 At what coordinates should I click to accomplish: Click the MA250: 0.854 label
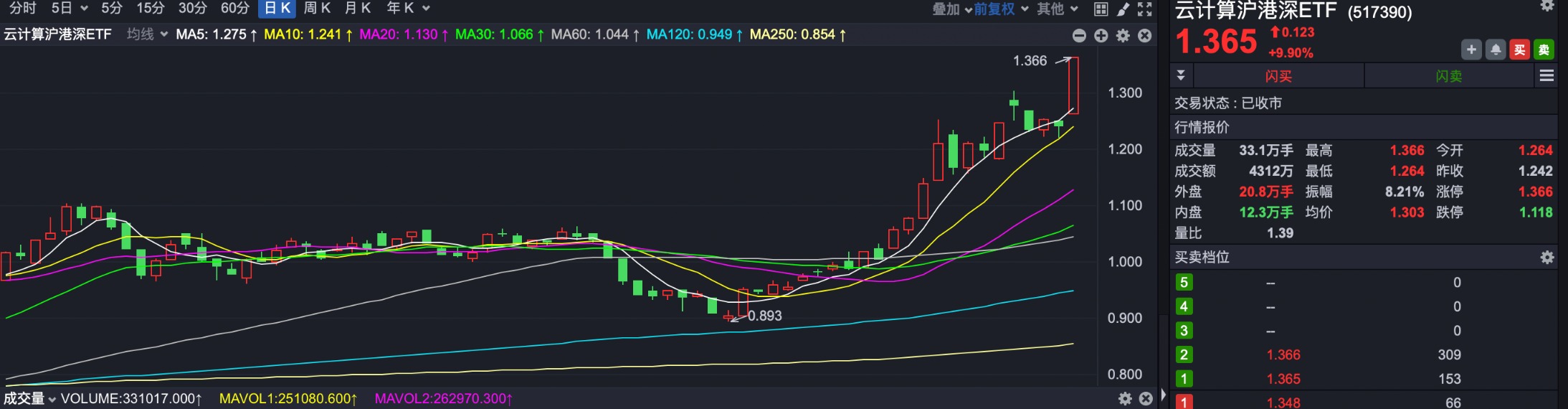[798, 34]
